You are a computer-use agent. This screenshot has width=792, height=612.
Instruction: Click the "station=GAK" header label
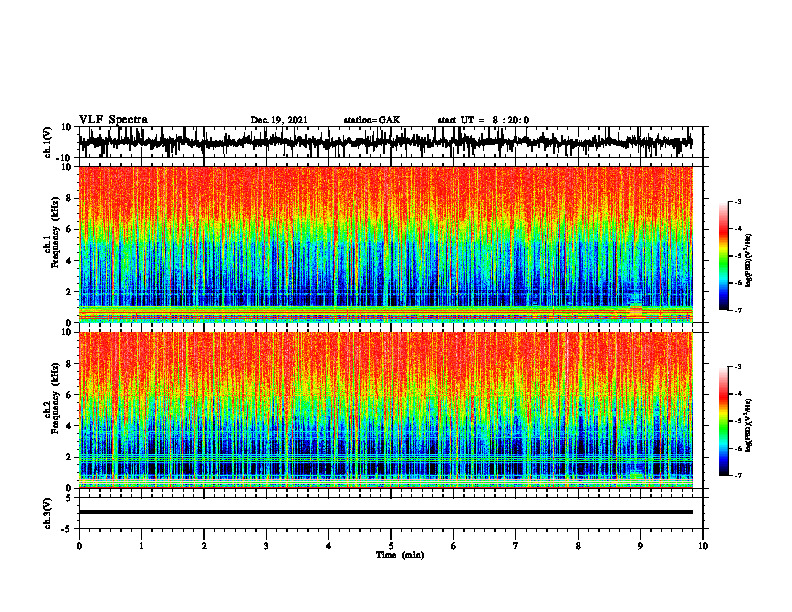[372, 120]
